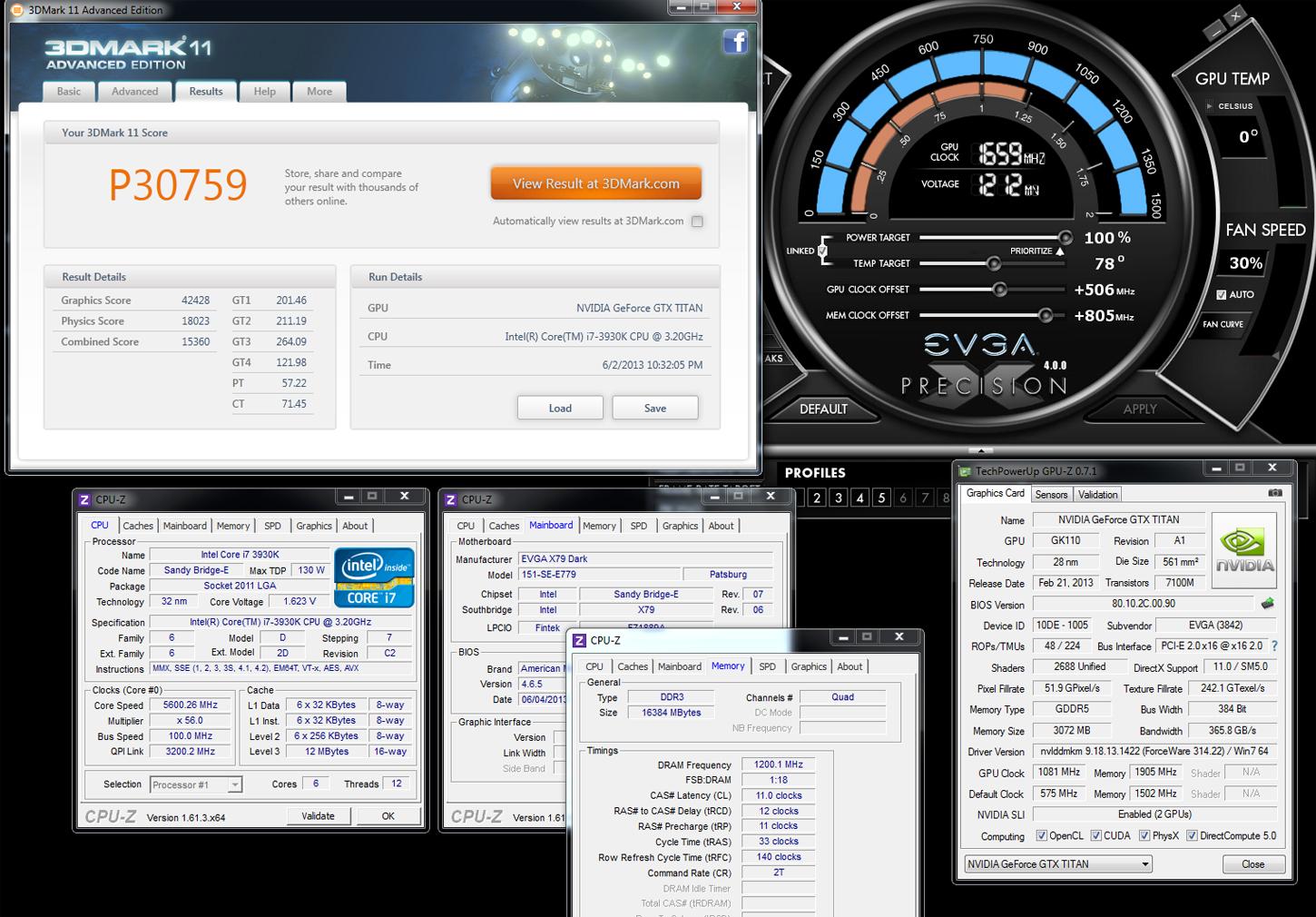
Task: Click the Load button in 3DMark 11
Action: pos(560,408)
